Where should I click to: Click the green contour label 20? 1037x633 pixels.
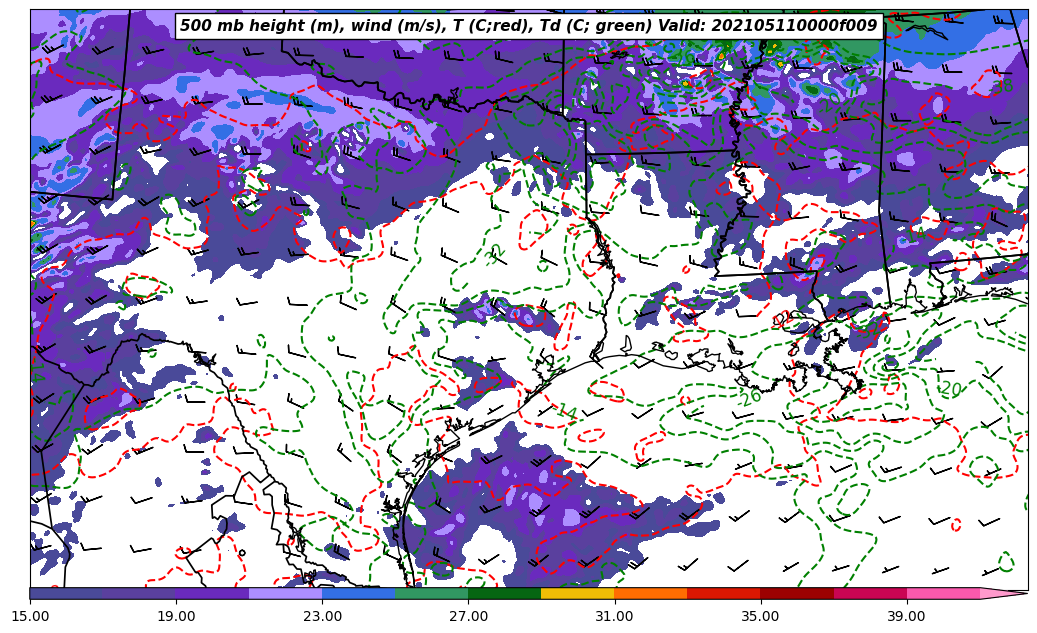(x=951, y=389)
